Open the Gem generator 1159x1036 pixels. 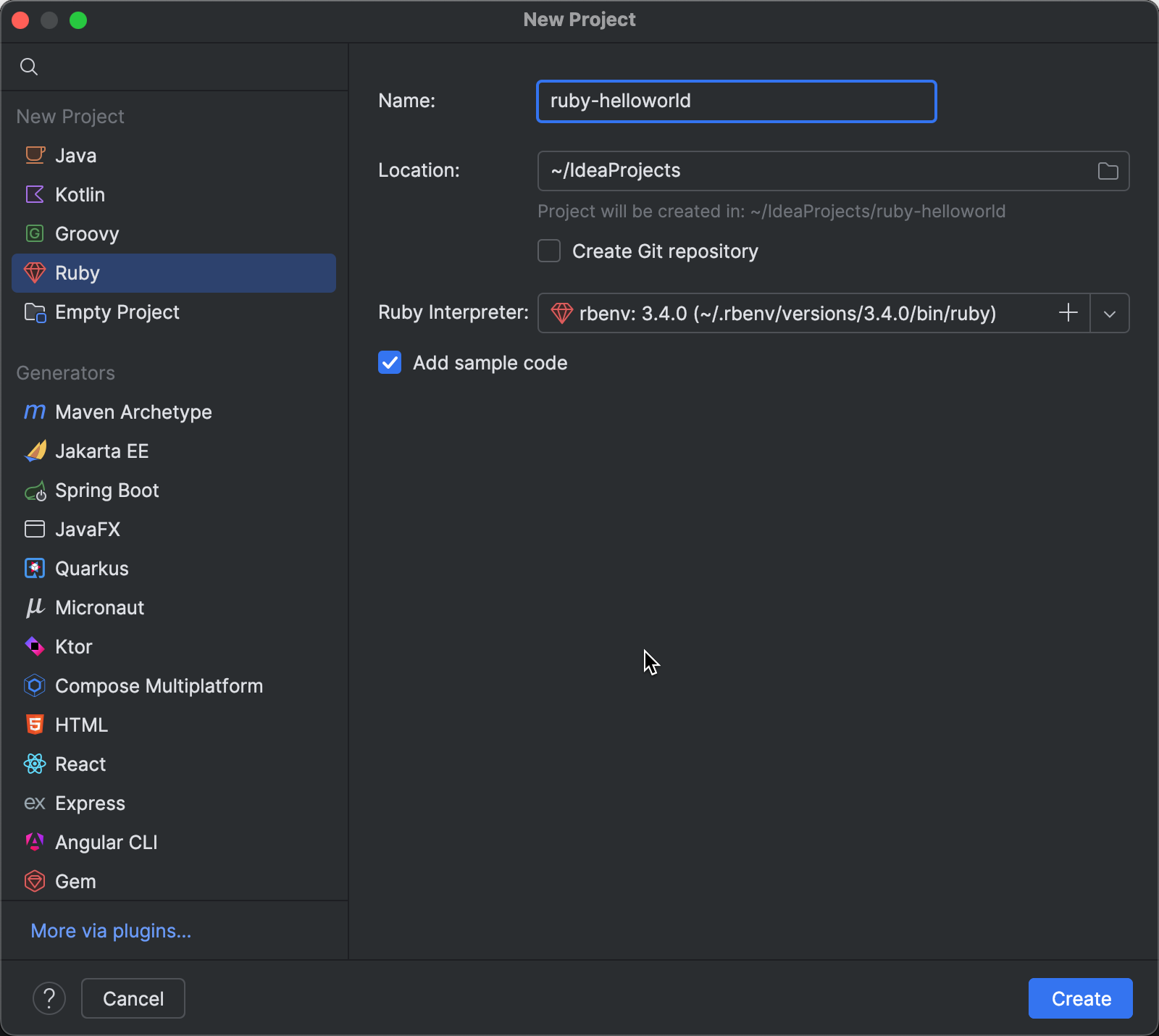(x=75, y=881)
